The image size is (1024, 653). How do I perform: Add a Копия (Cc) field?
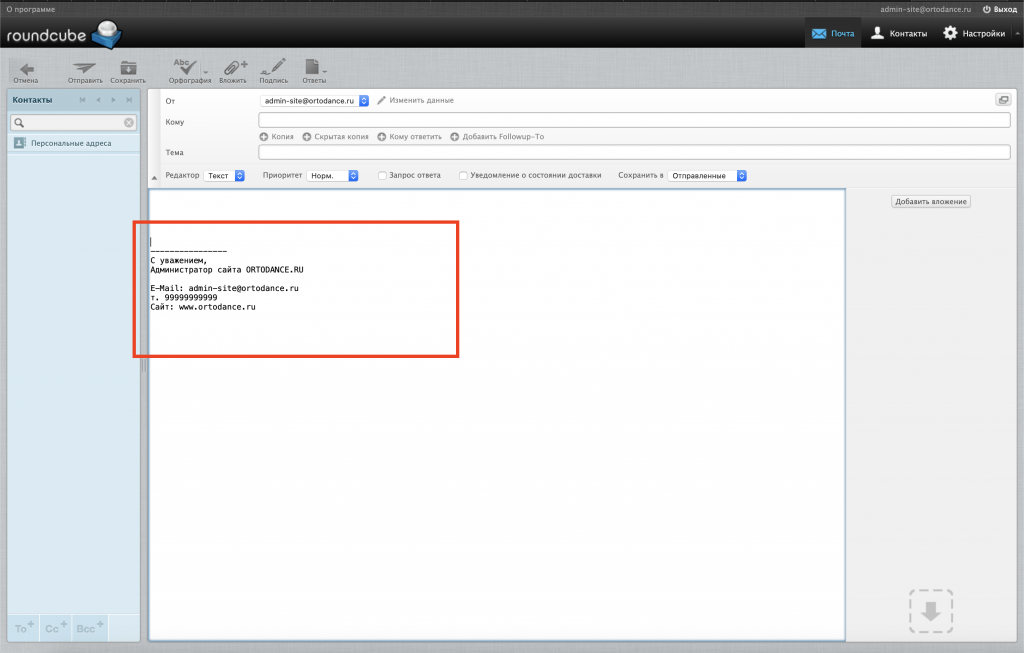tap(276, 136)
